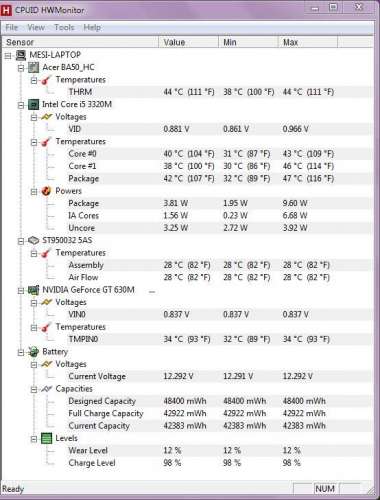The height and width of the screenshot is (500, 380).
Task: Select the ST950032 5AS hard drive icon
Action: (x=33, y=240)
